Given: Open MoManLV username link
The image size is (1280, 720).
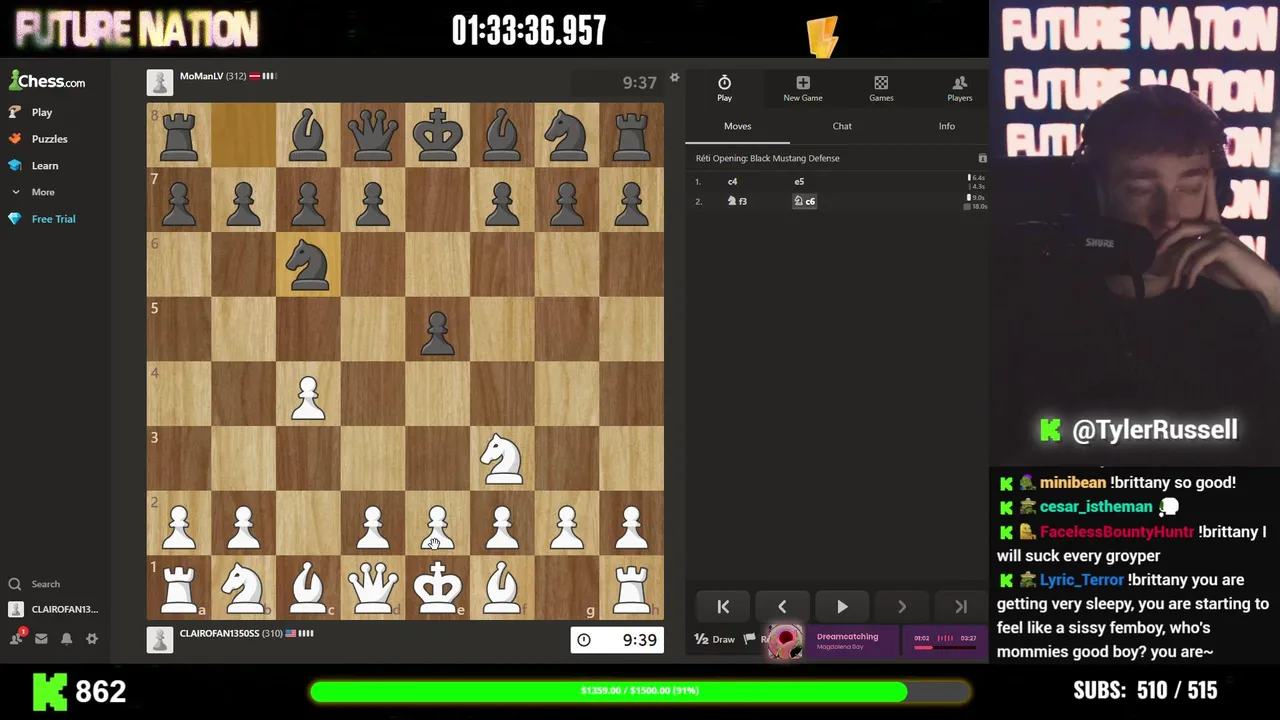Looking at the screenshot, I should pyautogui.click(x=201, y=76).
